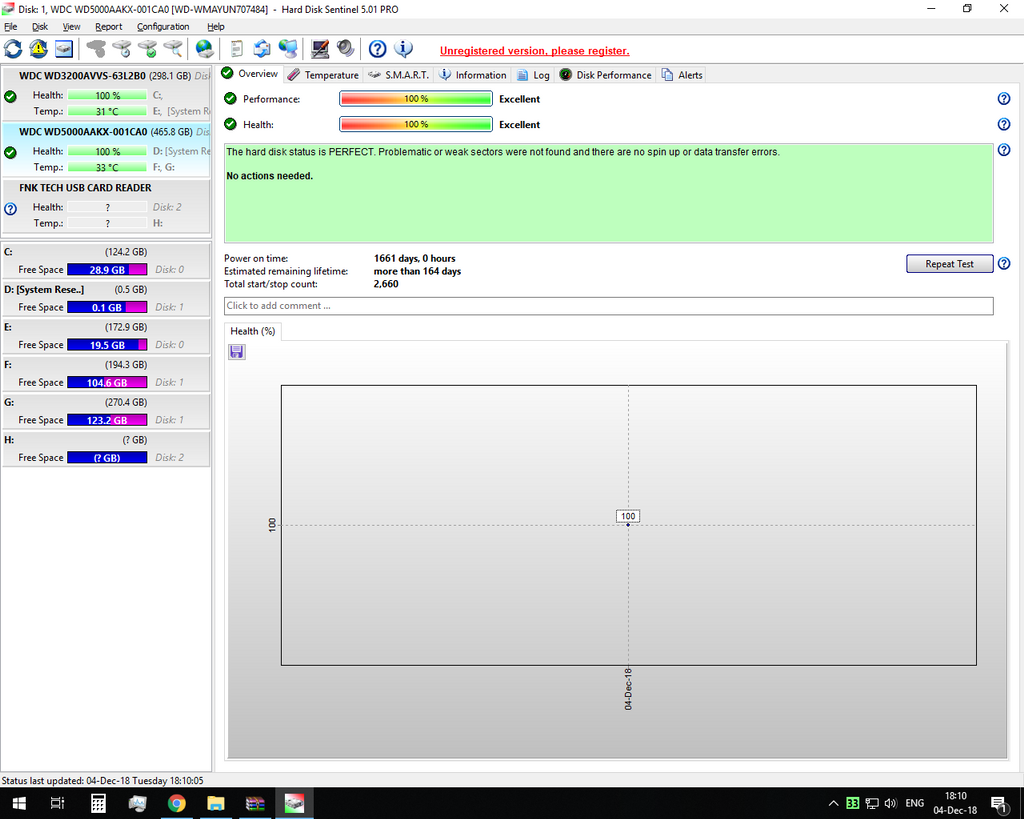Viewport: 1024px width, 819px height.
Task: Open the View menu
Action: (71, 27)
